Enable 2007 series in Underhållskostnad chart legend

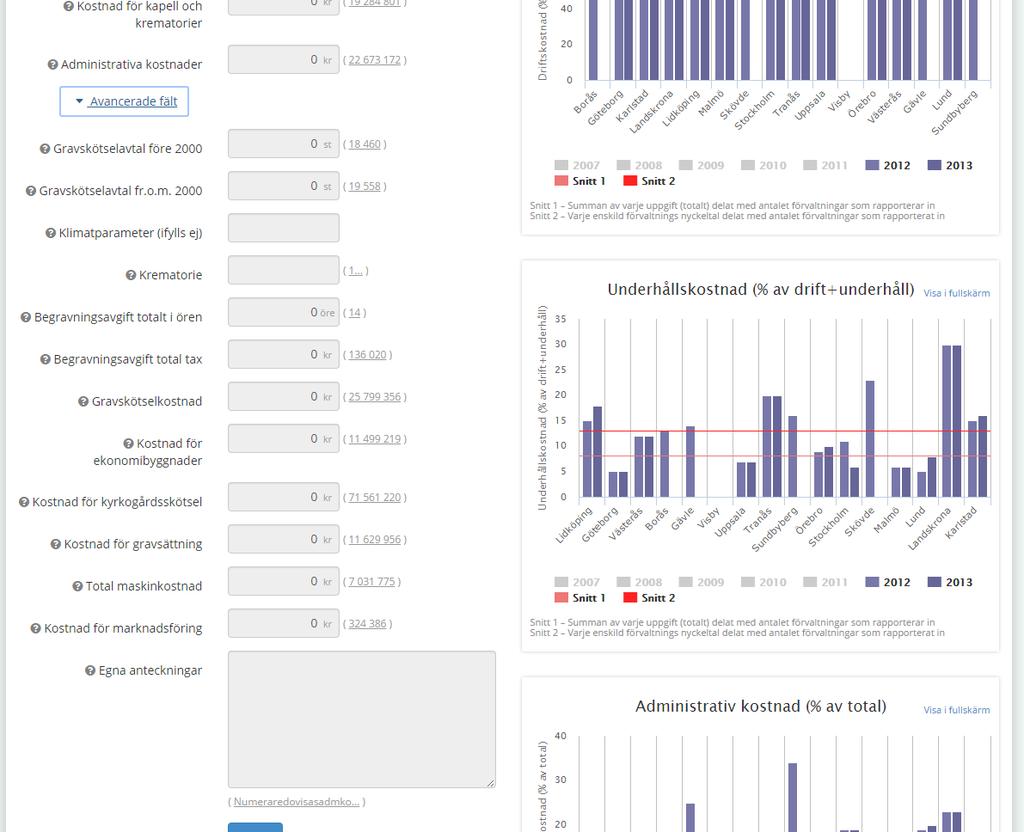tap(577, 582)
